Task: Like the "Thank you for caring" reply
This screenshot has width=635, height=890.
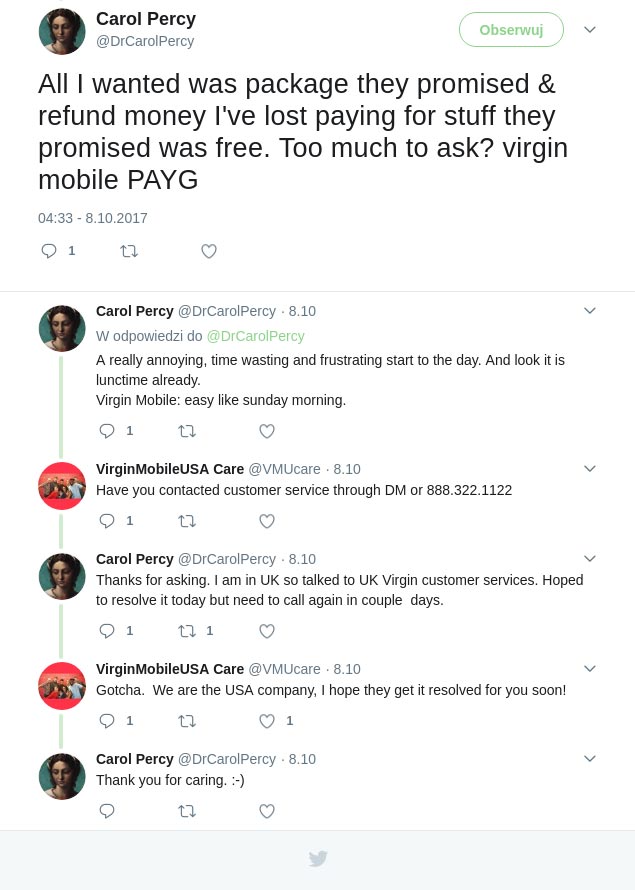Action: (267, 811)
